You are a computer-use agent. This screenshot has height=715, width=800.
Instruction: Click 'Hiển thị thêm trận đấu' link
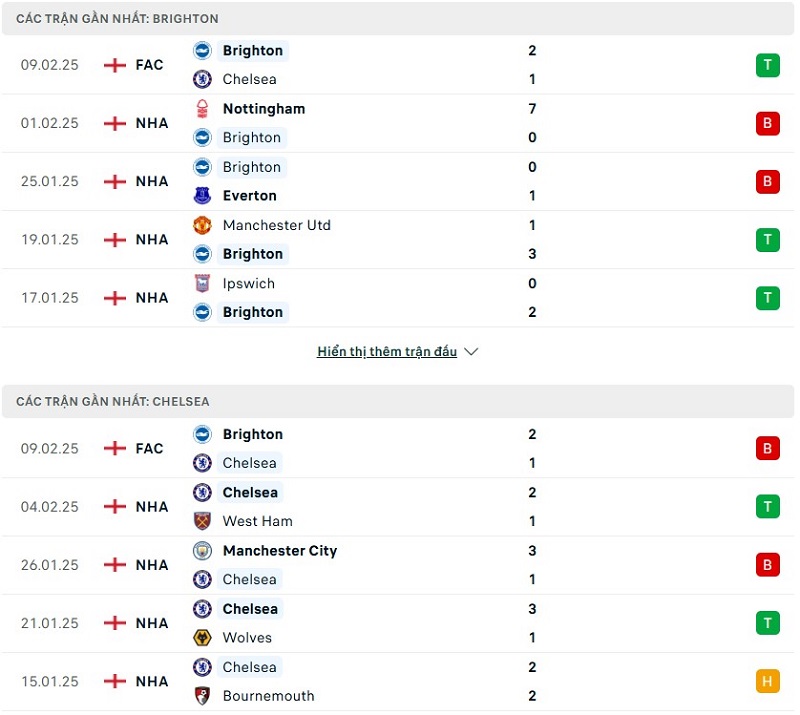(x=387, y=352)
